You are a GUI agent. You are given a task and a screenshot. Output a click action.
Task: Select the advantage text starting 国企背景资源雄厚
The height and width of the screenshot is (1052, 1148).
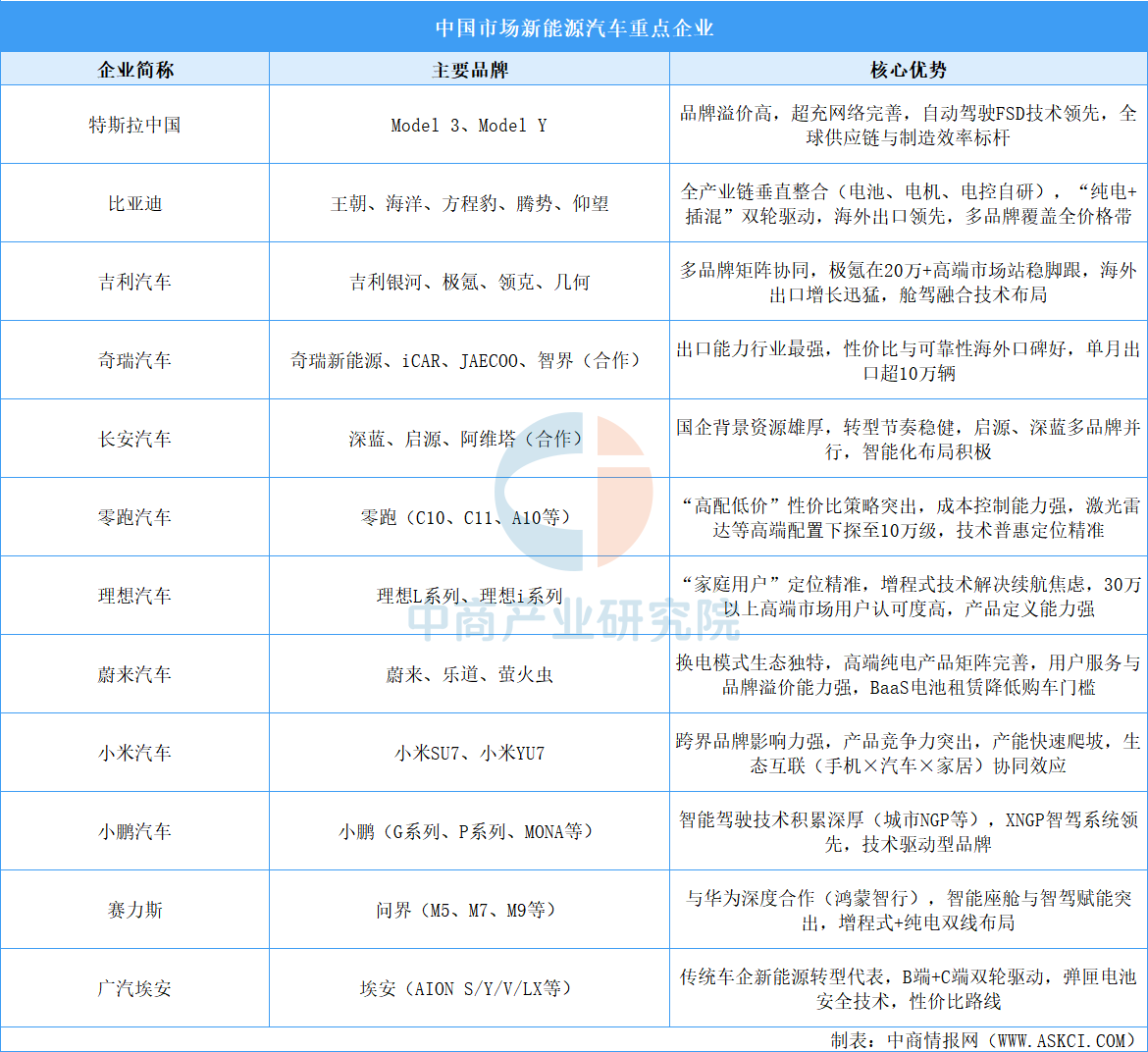click(908, 440)
